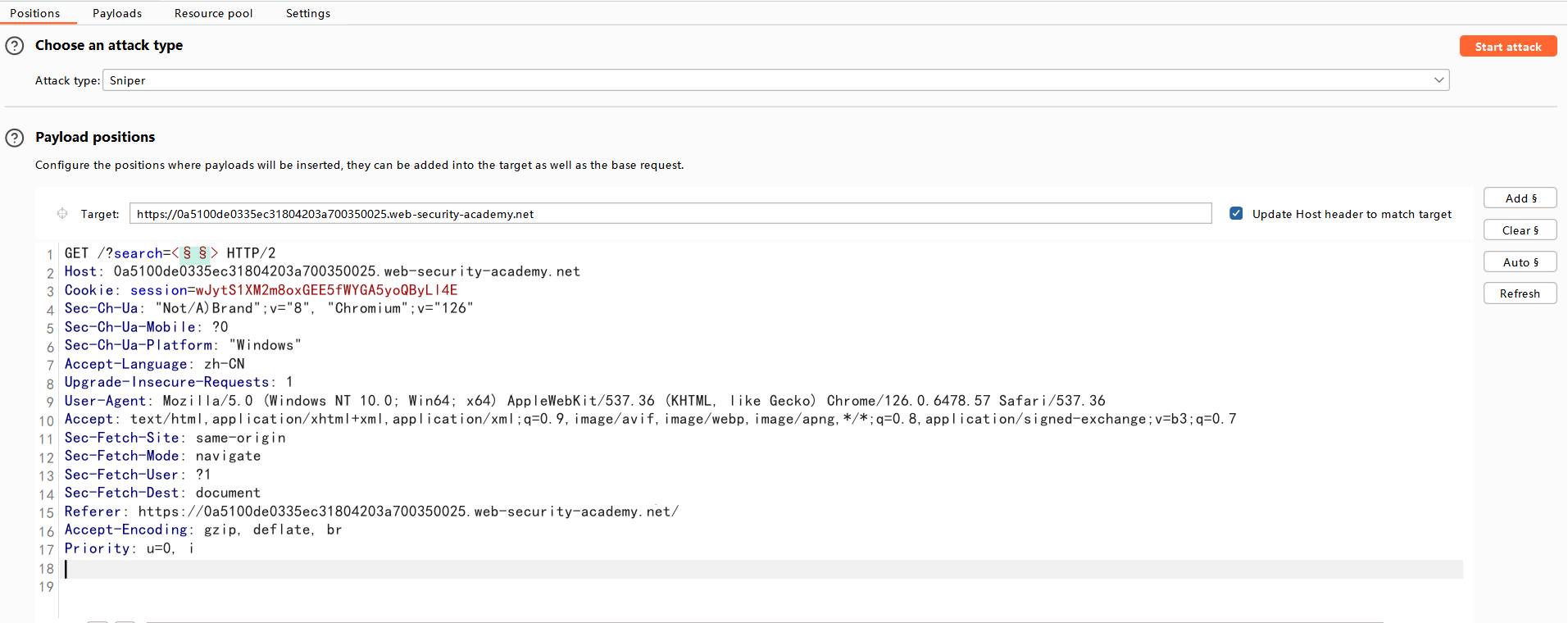Select the Settings tab
This screenshot has height=623, width=1568.
point(308,13)
